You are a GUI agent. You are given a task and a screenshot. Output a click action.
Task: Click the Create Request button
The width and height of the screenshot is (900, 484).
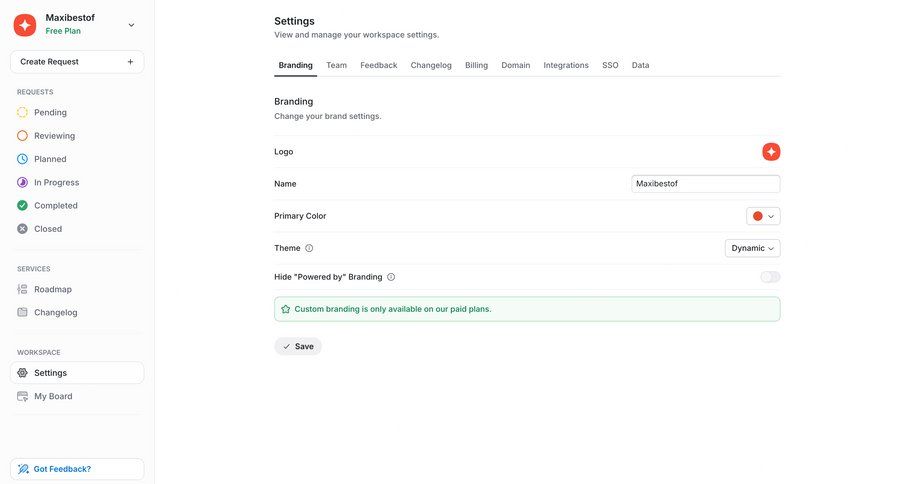click(77, 62)
